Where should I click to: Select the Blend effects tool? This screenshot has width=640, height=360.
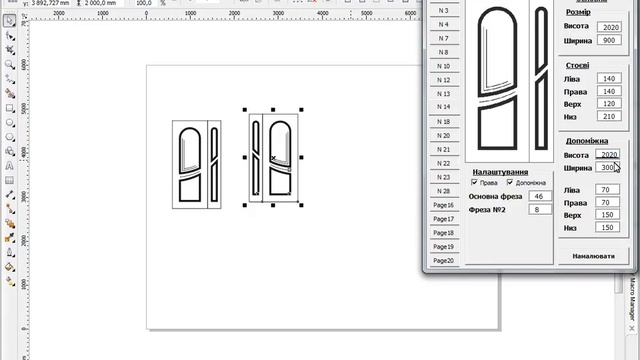[x=9, y=224]
